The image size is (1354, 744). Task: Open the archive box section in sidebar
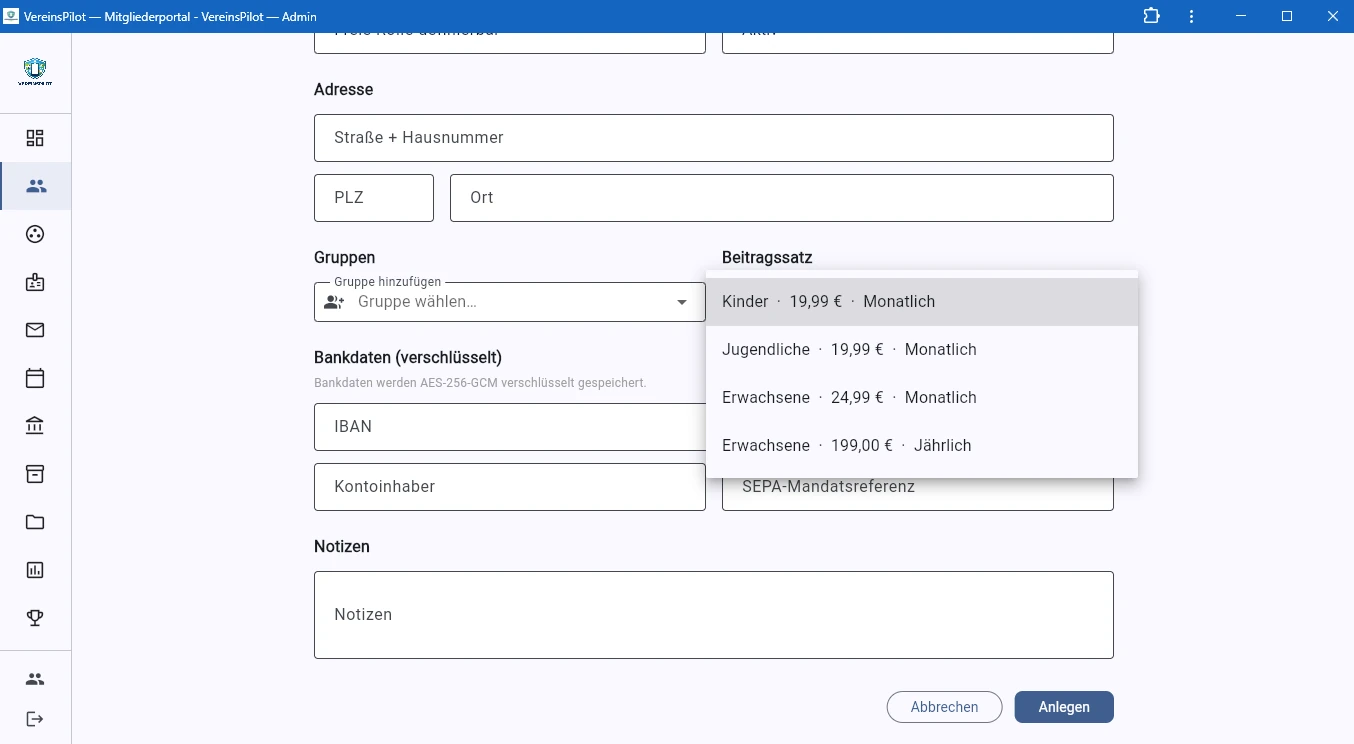[x=35, y=473]
